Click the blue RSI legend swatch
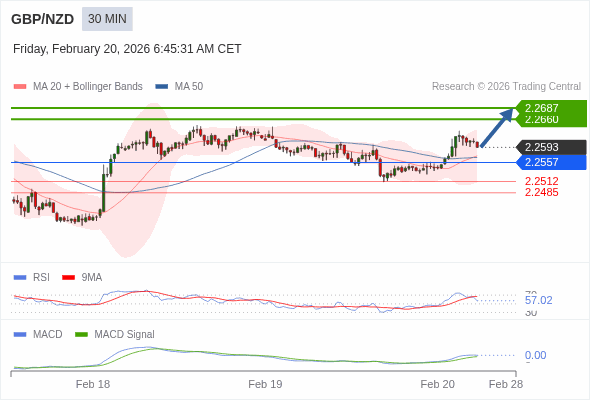Screen dimensions: 590x400 (x=20, y=278)
